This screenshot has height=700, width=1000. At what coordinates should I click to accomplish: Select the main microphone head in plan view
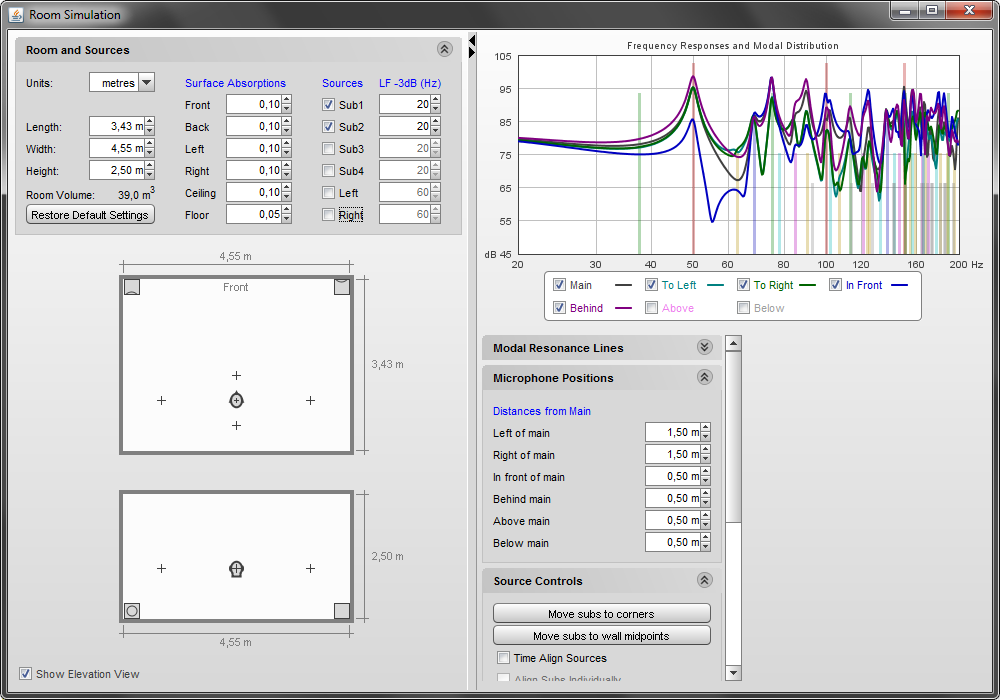pos(236,400)
